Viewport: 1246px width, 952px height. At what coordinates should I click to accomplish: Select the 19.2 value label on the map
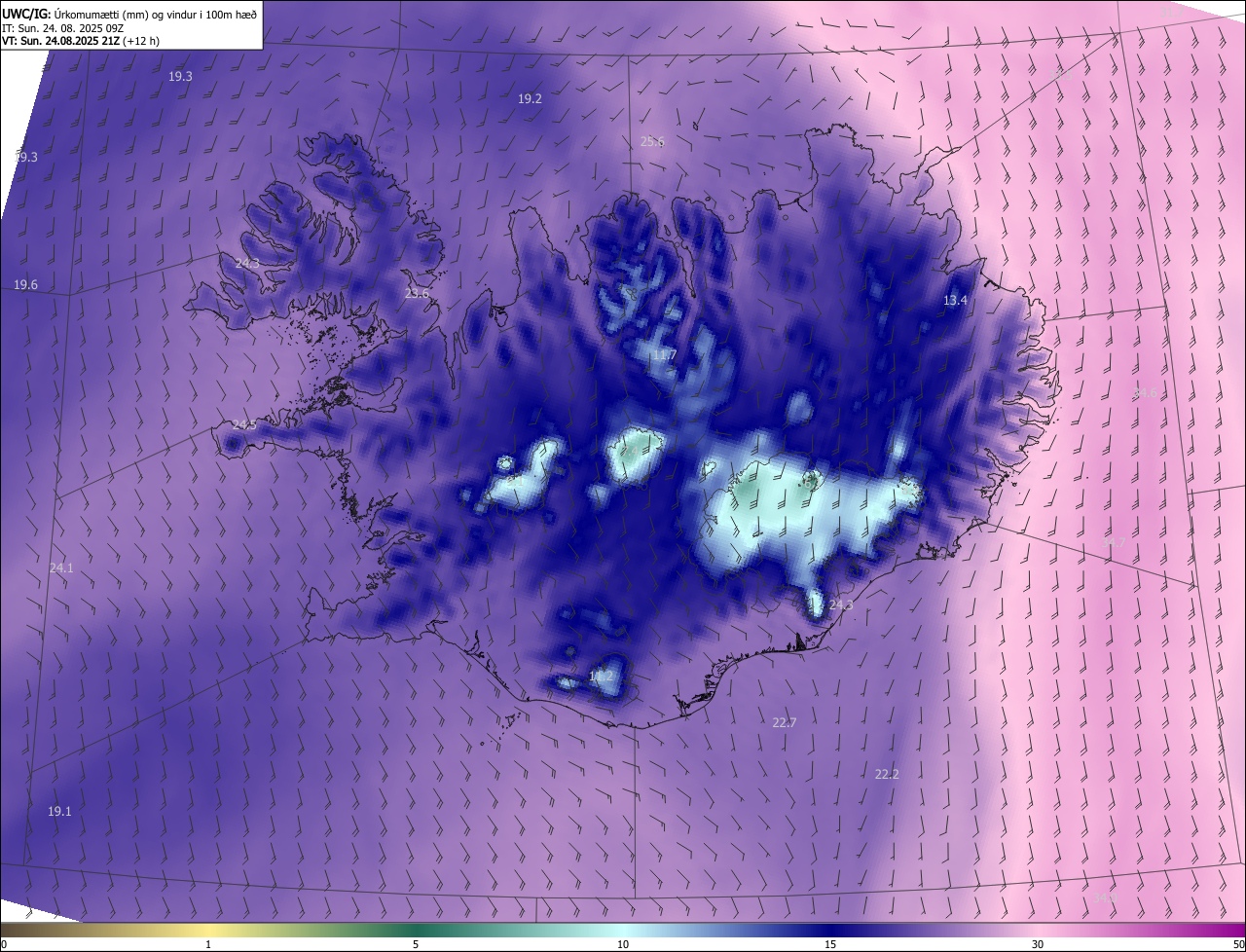coord(530,99)
